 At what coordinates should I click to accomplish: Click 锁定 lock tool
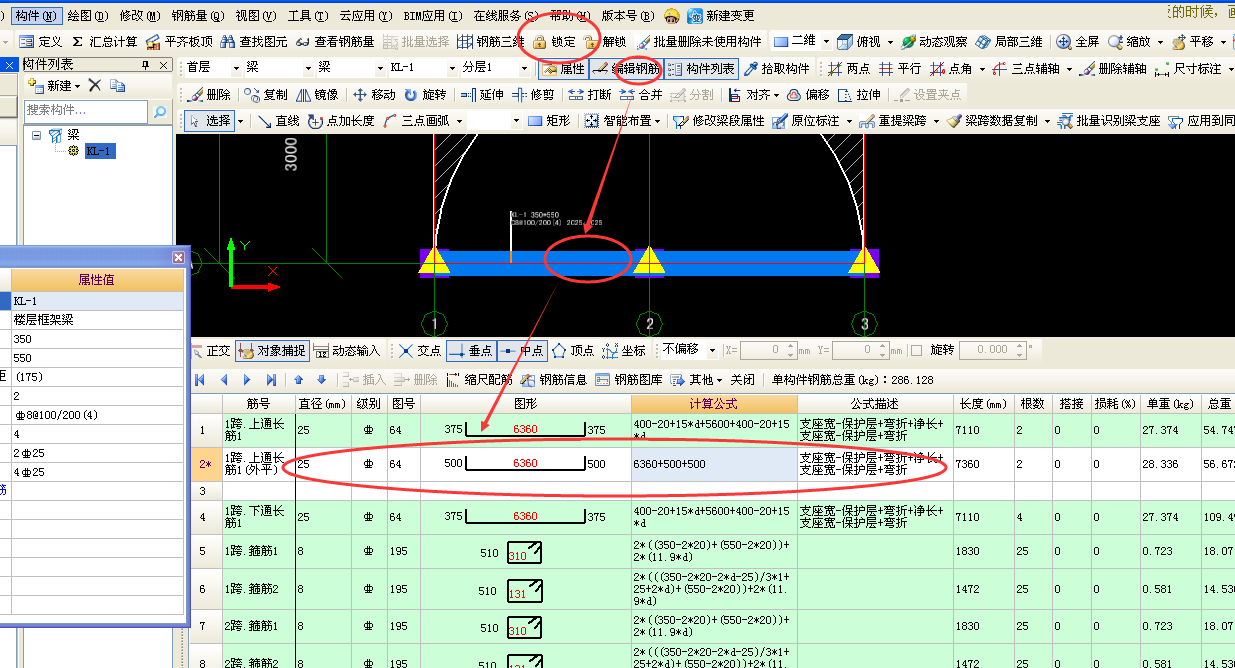pyautogui.click(x=554, y=42)
